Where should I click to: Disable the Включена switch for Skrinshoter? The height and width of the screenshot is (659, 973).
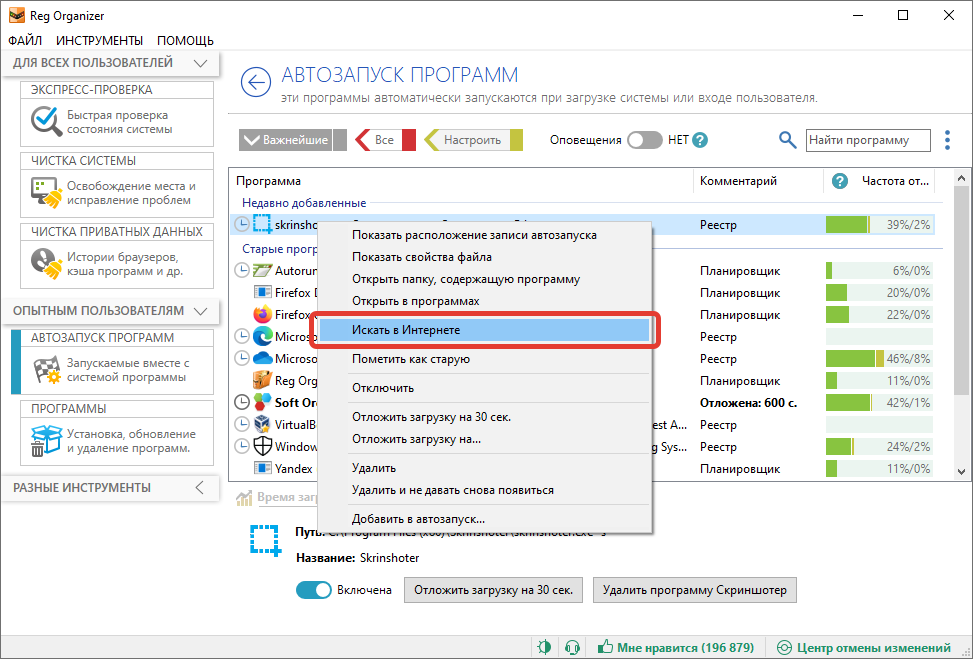coord(313,590)
